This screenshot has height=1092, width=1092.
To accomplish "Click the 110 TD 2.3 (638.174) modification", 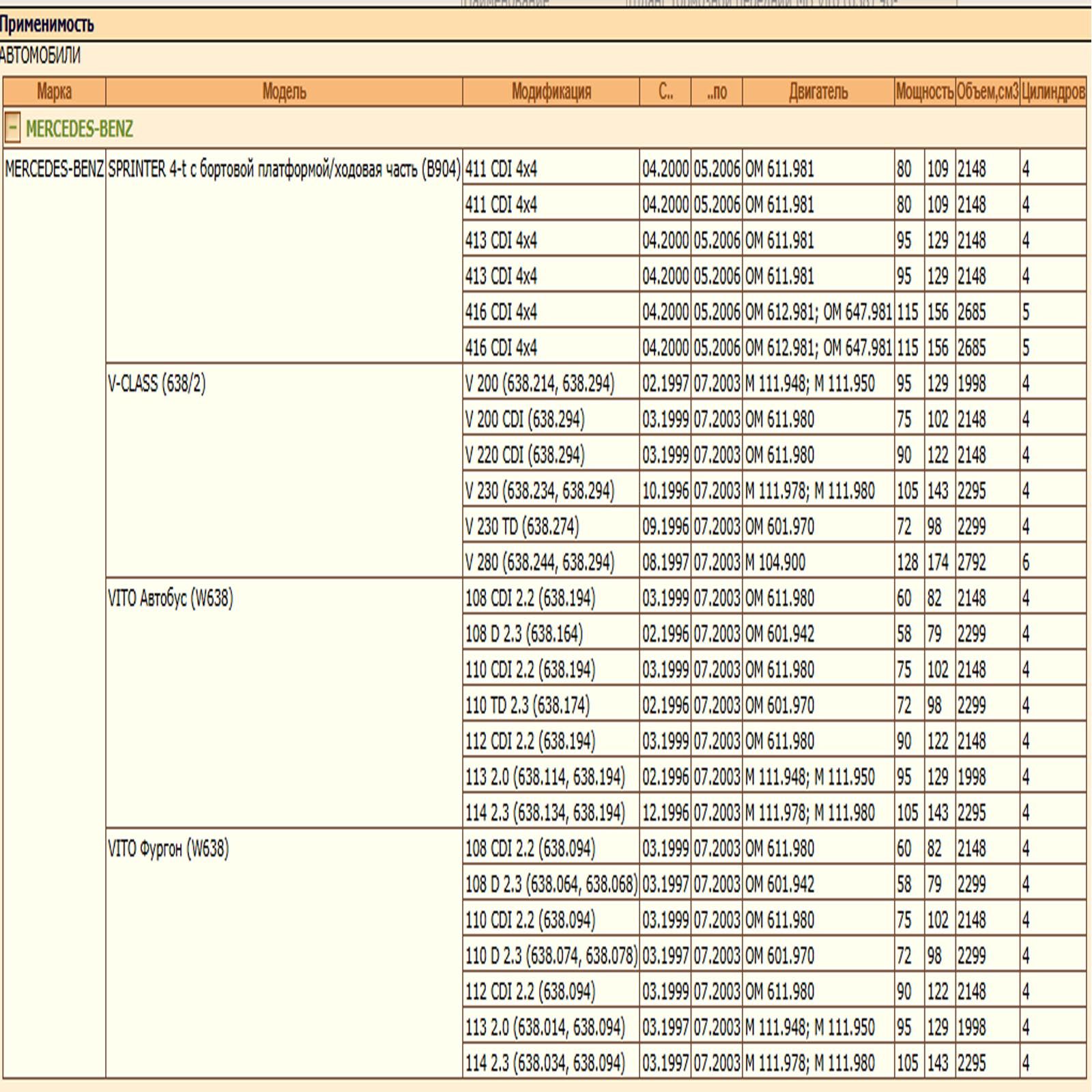I will point(528,705).
